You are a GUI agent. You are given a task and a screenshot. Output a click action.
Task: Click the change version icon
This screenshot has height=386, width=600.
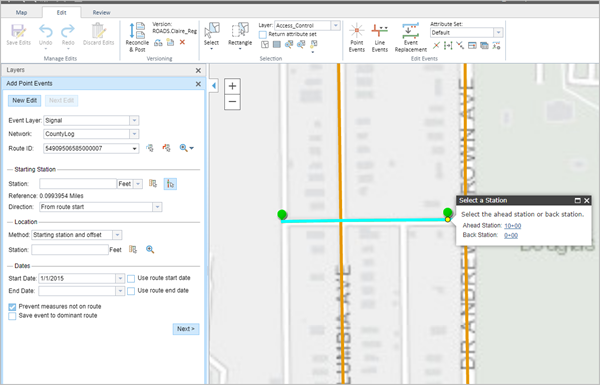pos(158,42)
